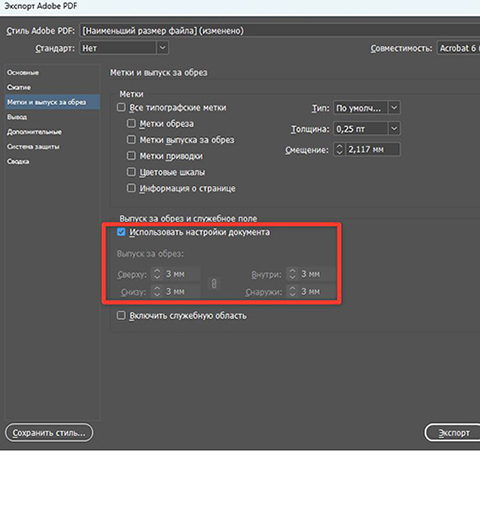Image resolution: width=480 pixels, height=530 pixels.
Task: Click Выпуск за обрез и служебное поле heading
Action: pos(188,218)
